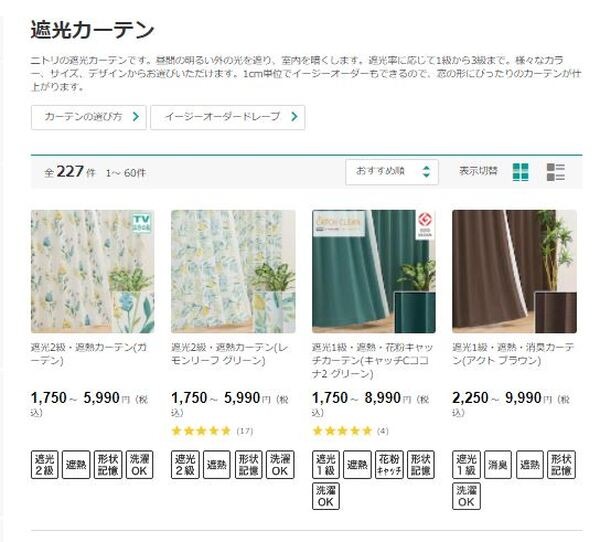Click 表示切替 label
The height and width of the screenshot is (542, 600).
478,171
